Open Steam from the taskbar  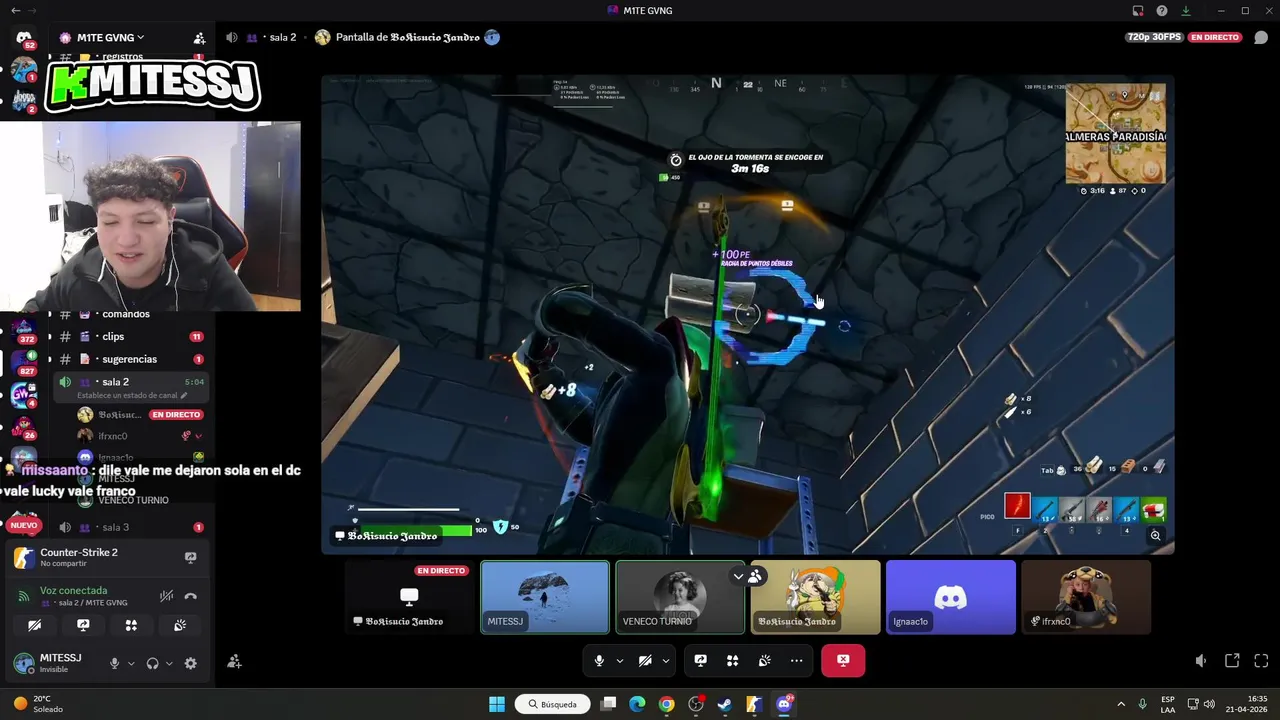725,704
